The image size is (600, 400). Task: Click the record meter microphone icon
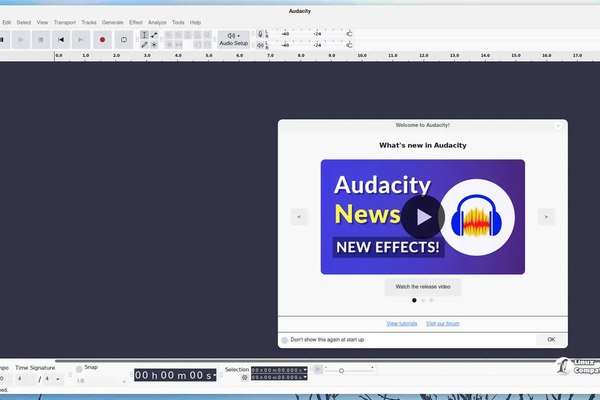[260, 34]
